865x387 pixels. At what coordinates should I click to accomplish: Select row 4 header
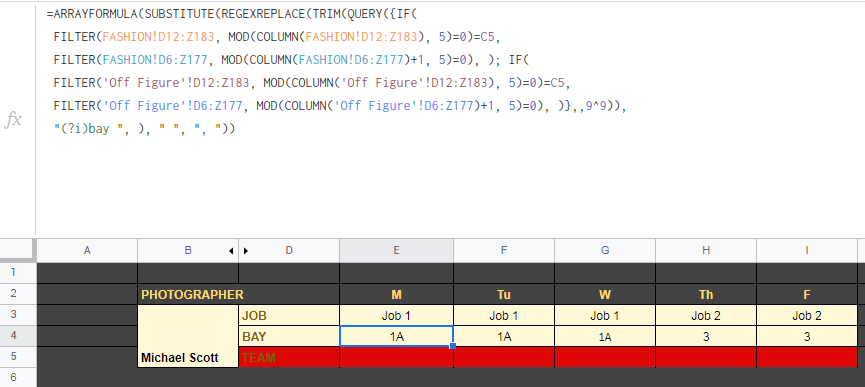pyautogui.click(x=18, y=336)
